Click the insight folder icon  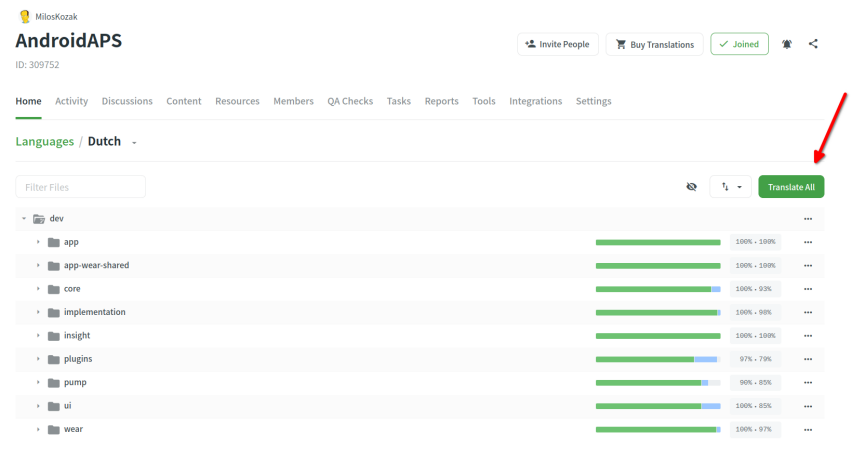[x=53, y=336]
